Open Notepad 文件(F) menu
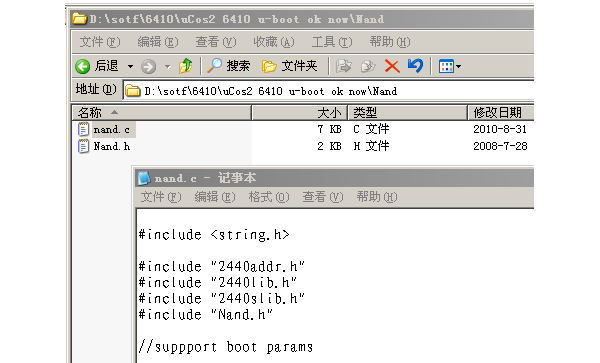 161,197
